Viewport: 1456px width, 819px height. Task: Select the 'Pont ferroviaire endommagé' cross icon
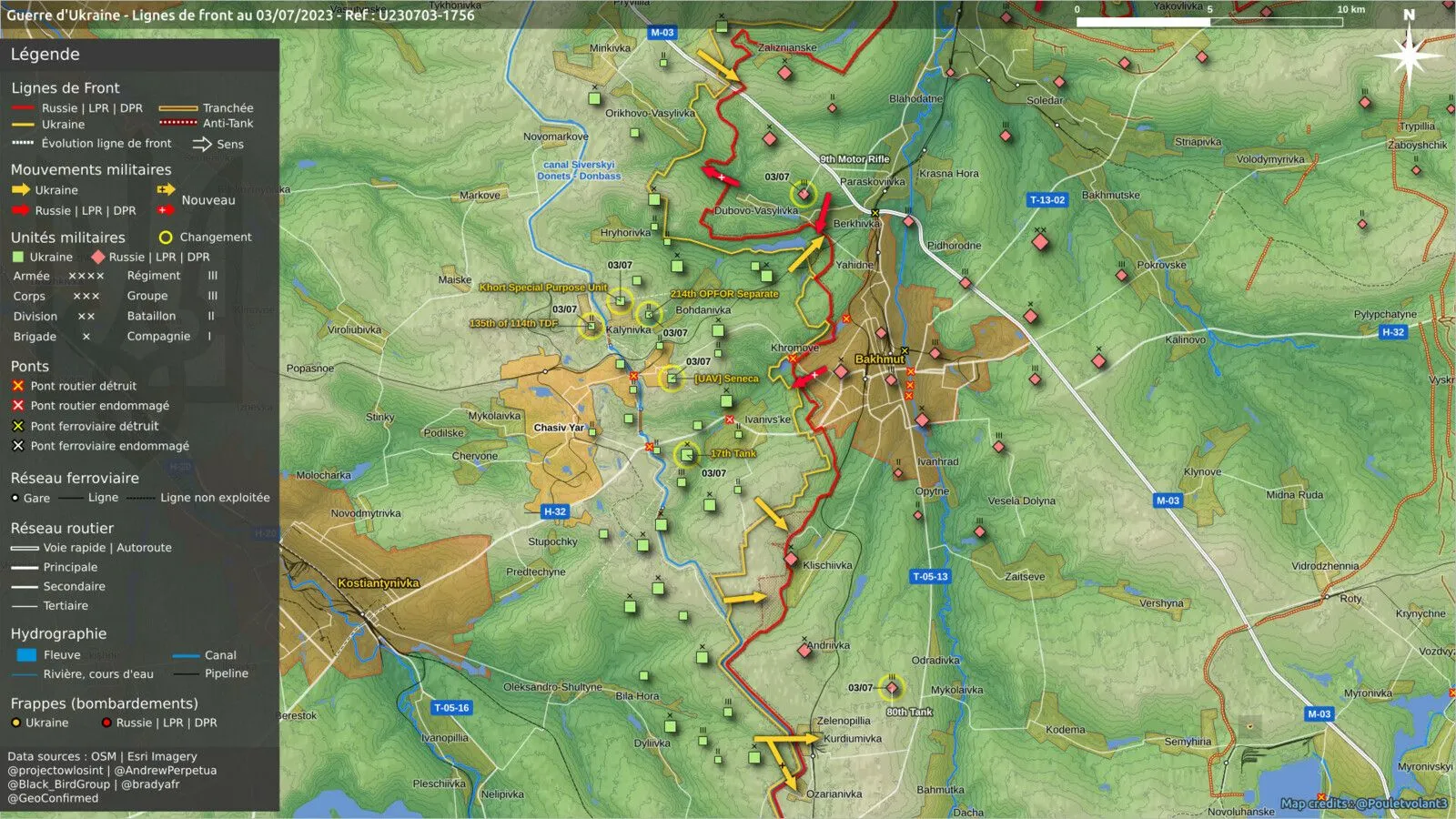17,446
